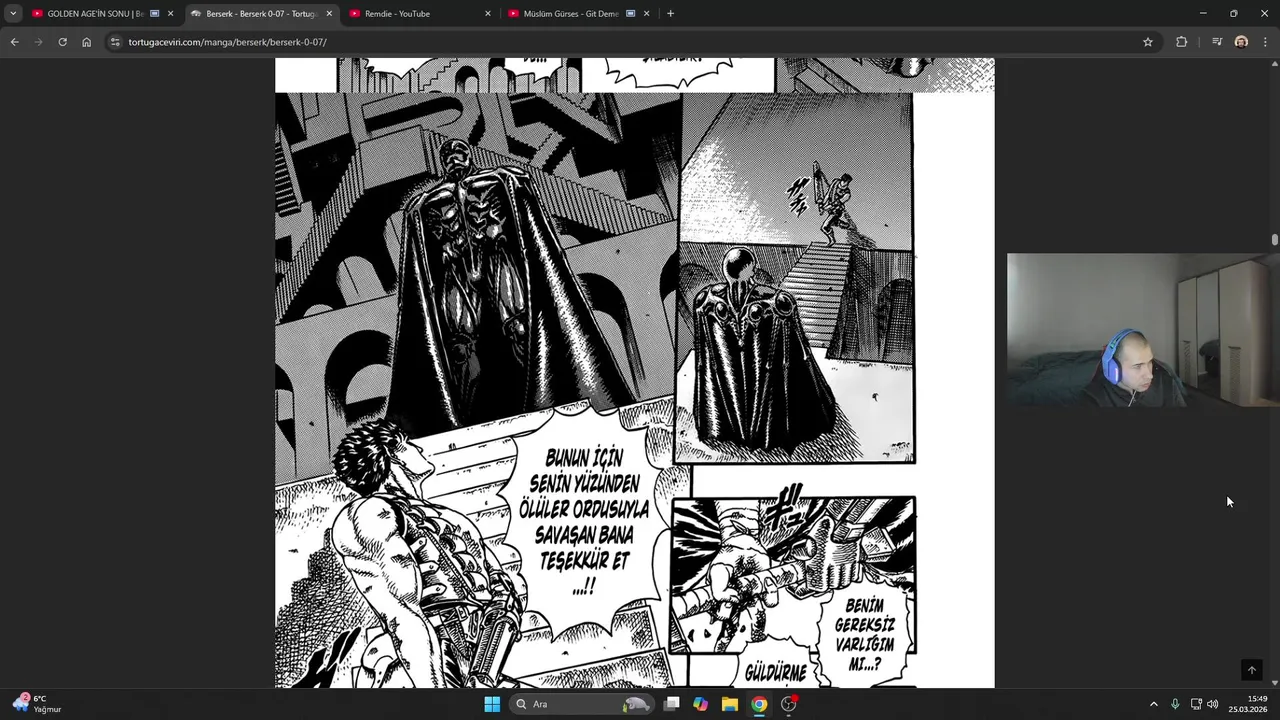Close the Müslüm Gürses tab
The image size is (1280, 720).
[646, 14]
